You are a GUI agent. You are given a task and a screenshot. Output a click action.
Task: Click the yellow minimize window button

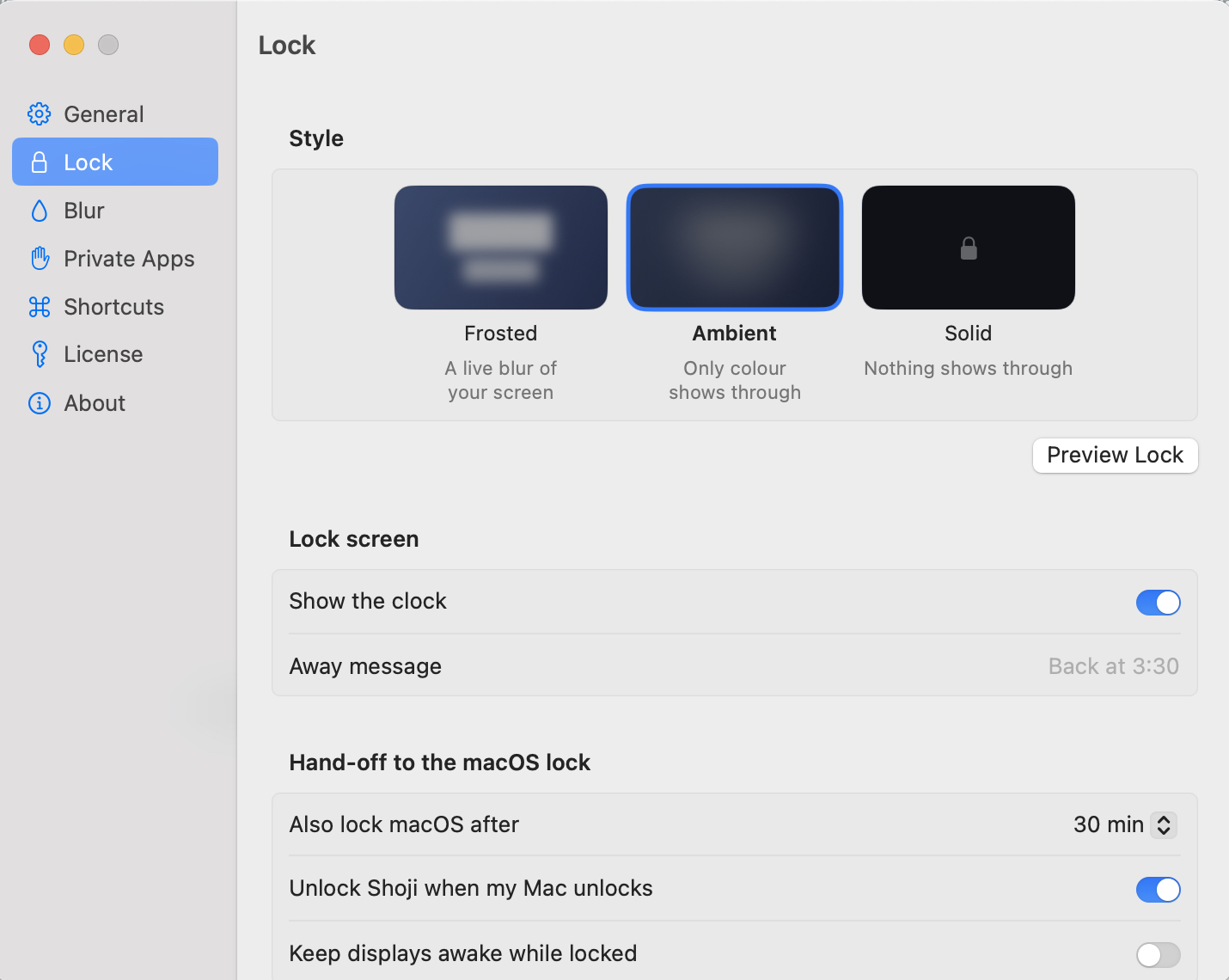click(74, 45)
